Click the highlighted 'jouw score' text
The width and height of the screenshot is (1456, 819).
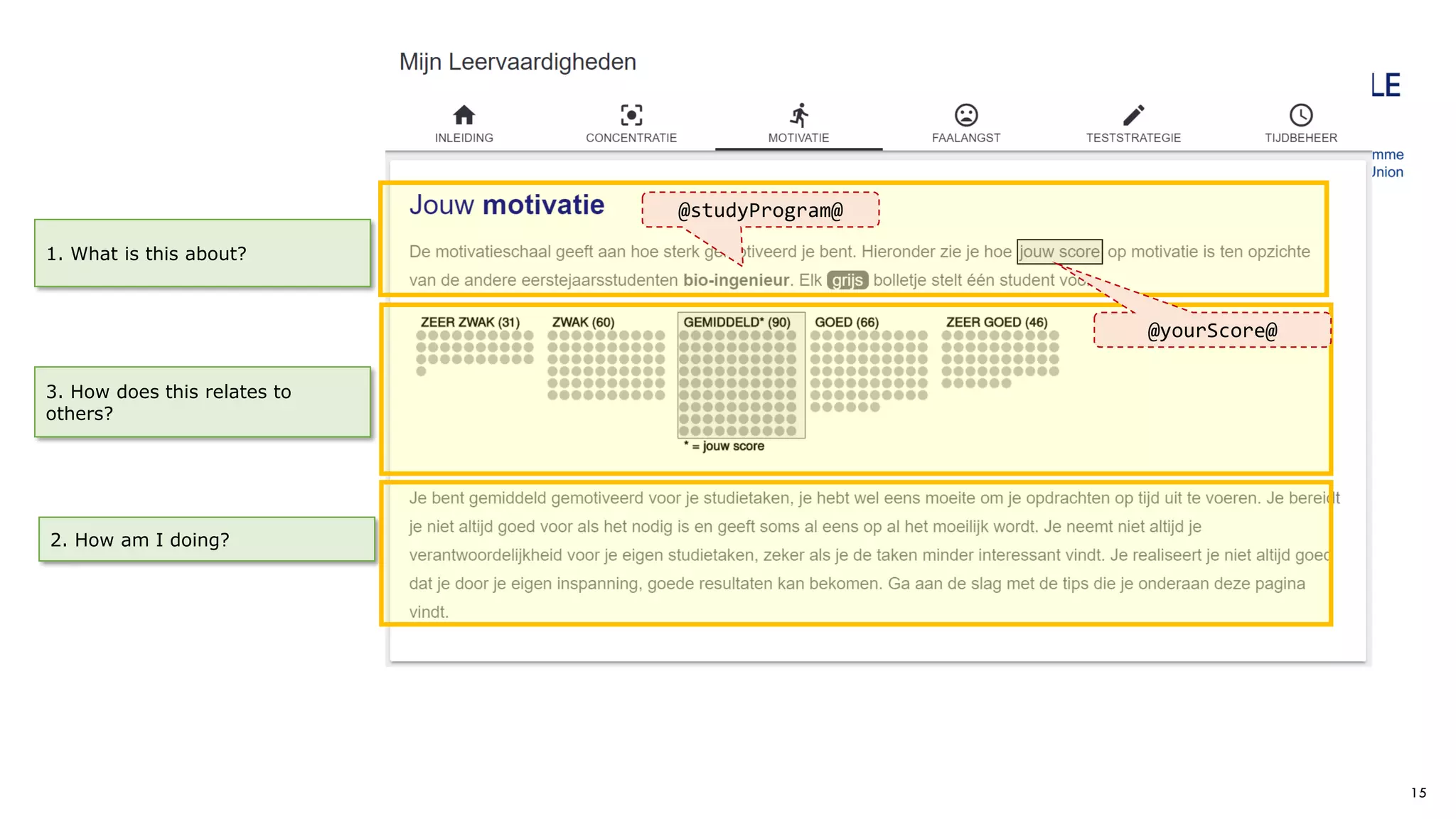pos(1059,252)
